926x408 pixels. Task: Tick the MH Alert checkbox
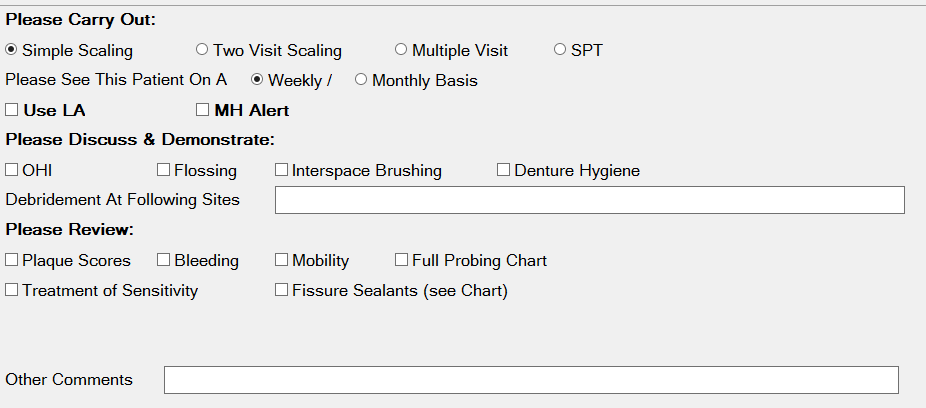[203, 110]
